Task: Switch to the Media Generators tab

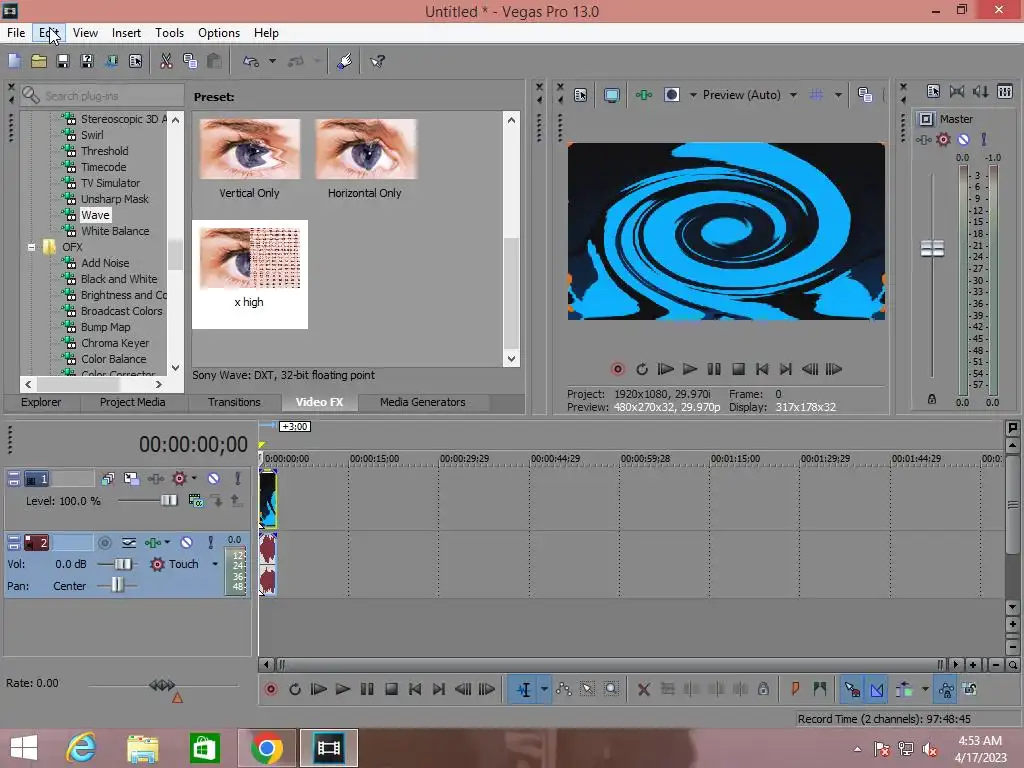Action: pyautogui.click(x=423, y=402)
